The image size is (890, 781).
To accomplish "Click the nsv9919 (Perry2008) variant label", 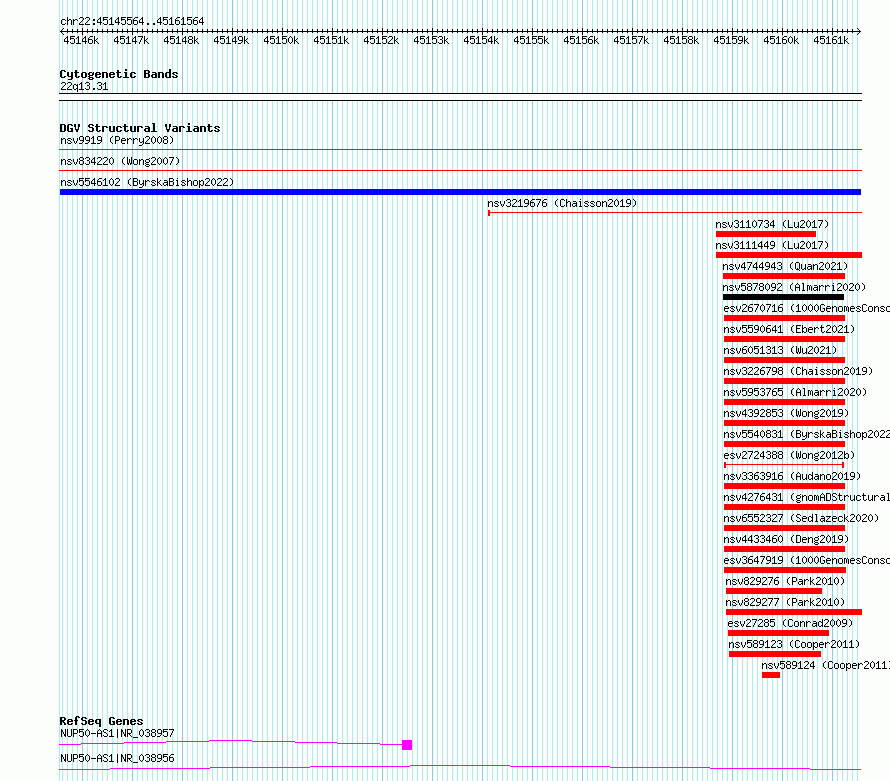I will [x=117, y=140].
